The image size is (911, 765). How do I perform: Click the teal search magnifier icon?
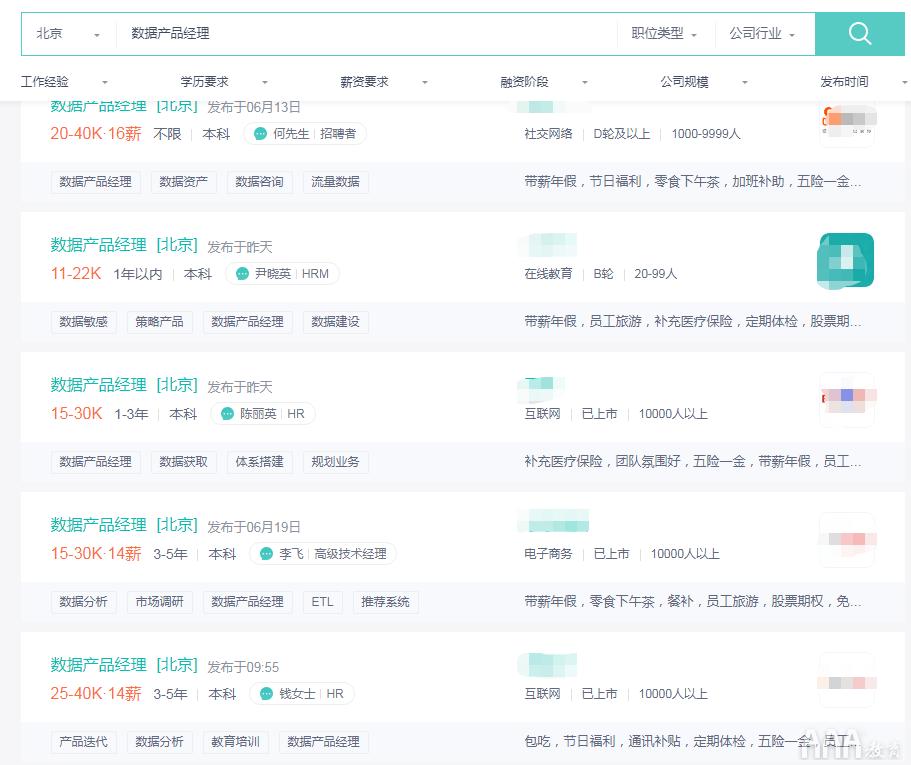click(858, 33)
